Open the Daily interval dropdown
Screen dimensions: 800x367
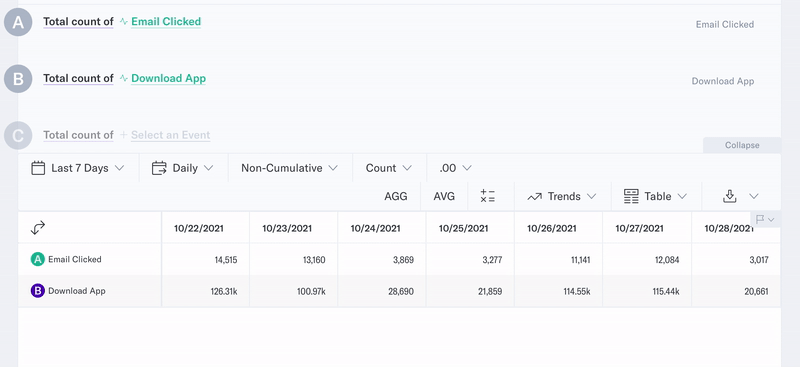pos(183,168)
